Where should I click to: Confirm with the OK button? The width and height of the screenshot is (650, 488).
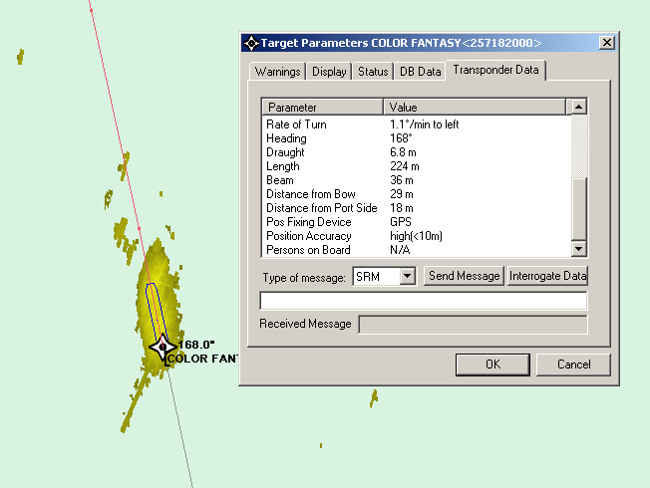pyautogui.click(x=492, y=364)
